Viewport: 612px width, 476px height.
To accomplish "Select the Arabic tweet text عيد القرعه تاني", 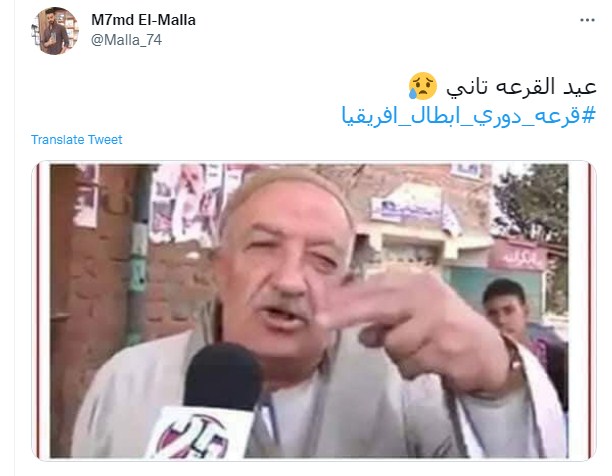I will pyautogui.click(x=521, y=86).
